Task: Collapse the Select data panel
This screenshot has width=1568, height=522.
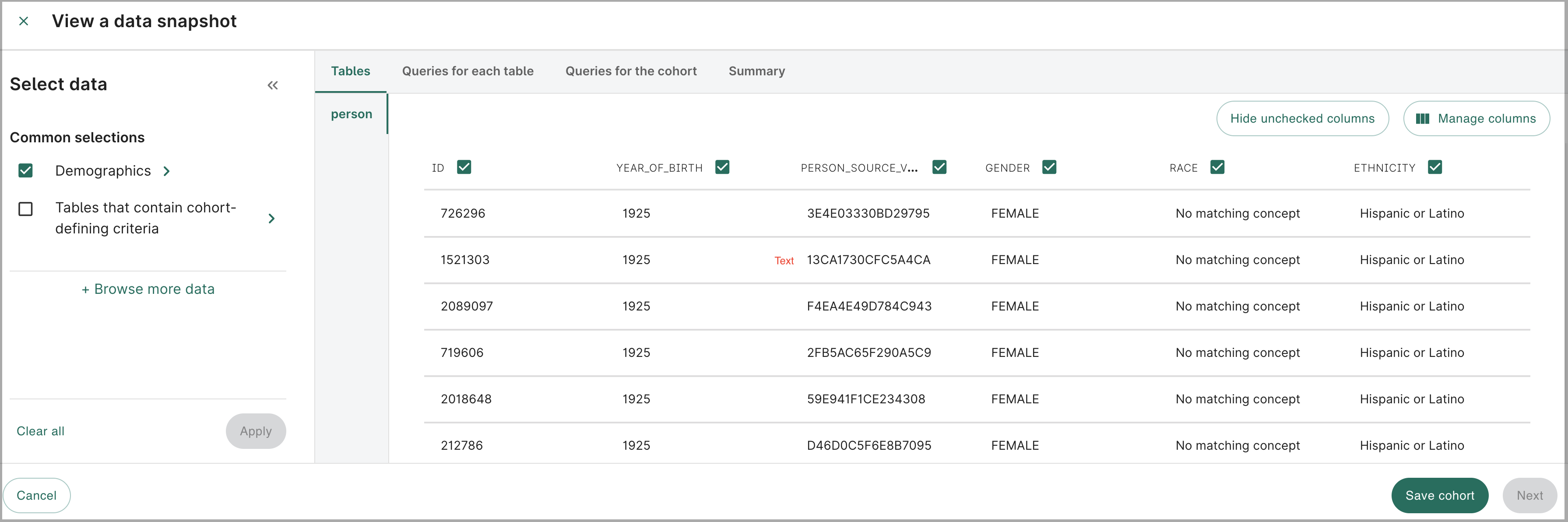Action: (273, 85)
